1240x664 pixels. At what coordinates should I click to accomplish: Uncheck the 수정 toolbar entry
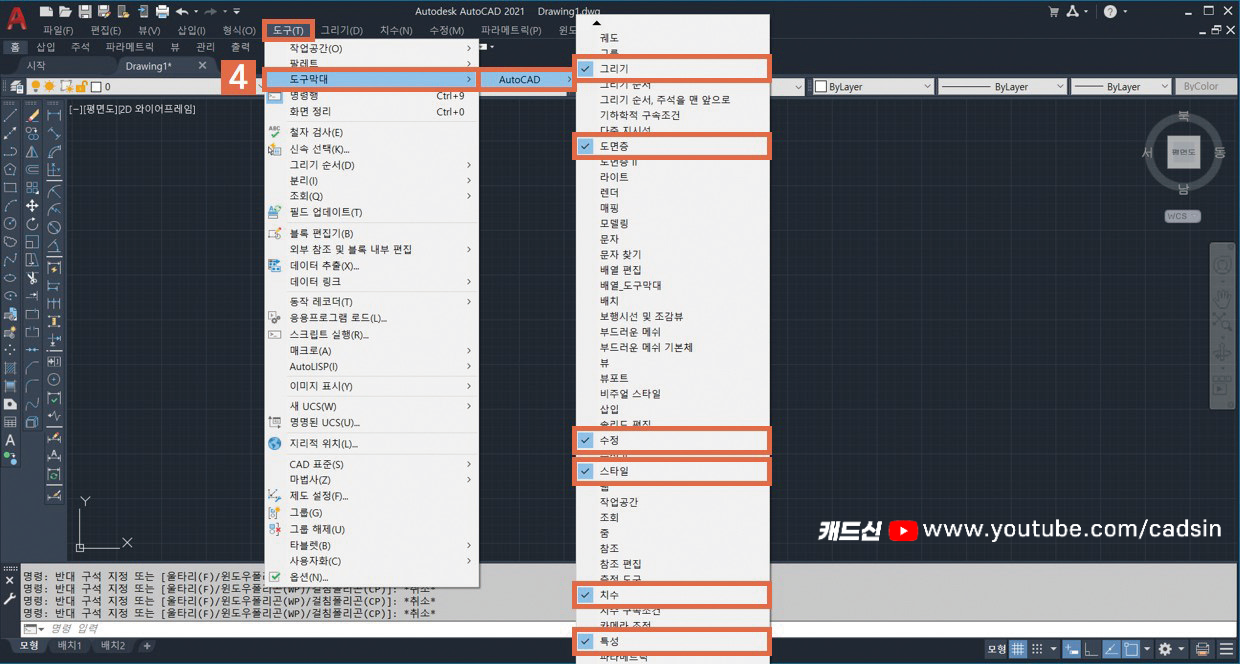pyautogui.click(x=672, y=440)
